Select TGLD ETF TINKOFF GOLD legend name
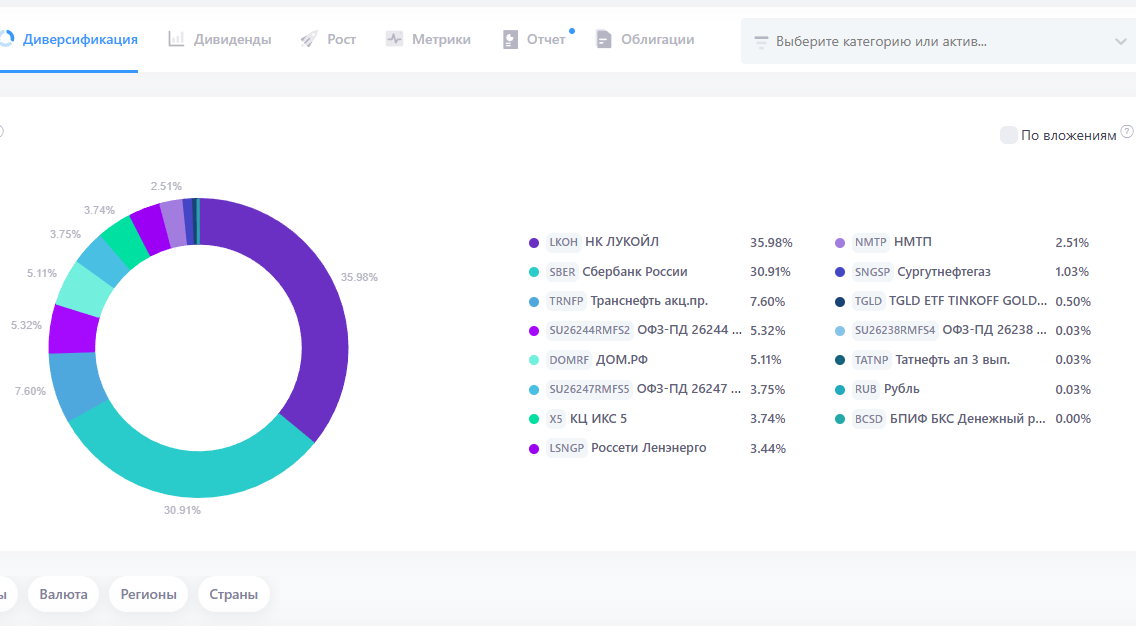The image size is (1136, 639). coord(967,301)
